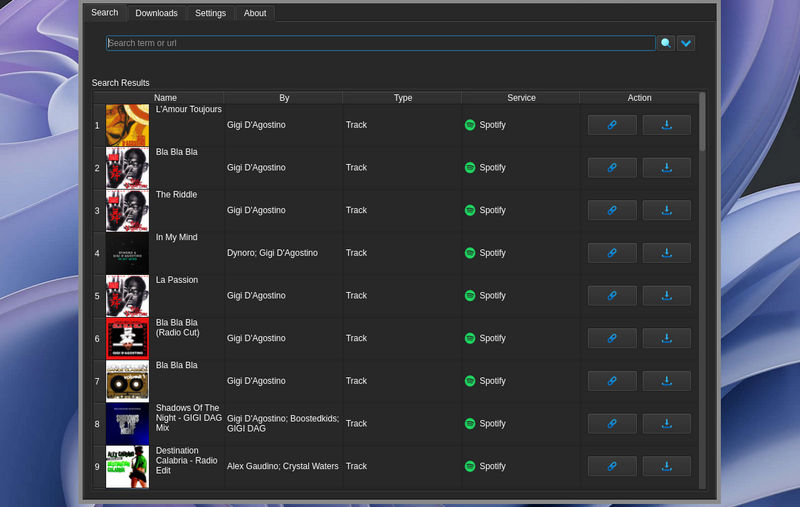Download the In My Mind track

(x=666, y=253)
